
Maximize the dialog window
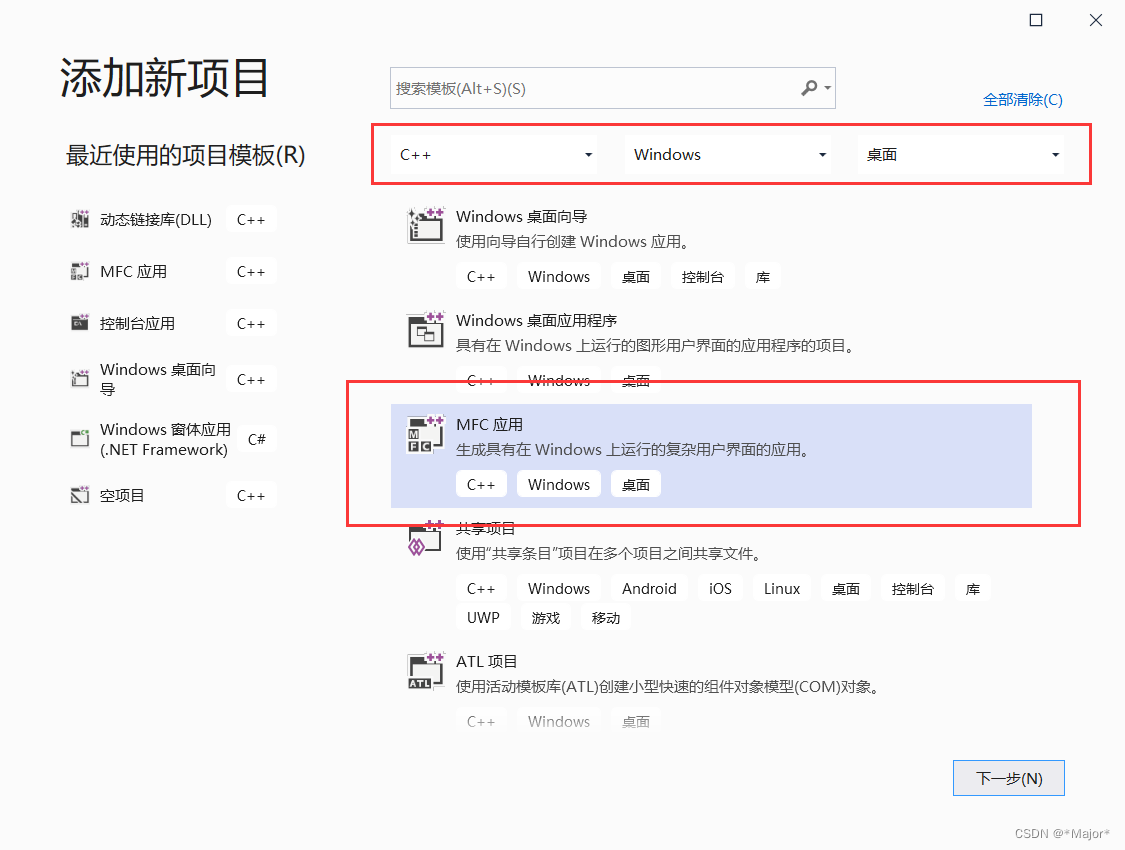click(1036, 20)
